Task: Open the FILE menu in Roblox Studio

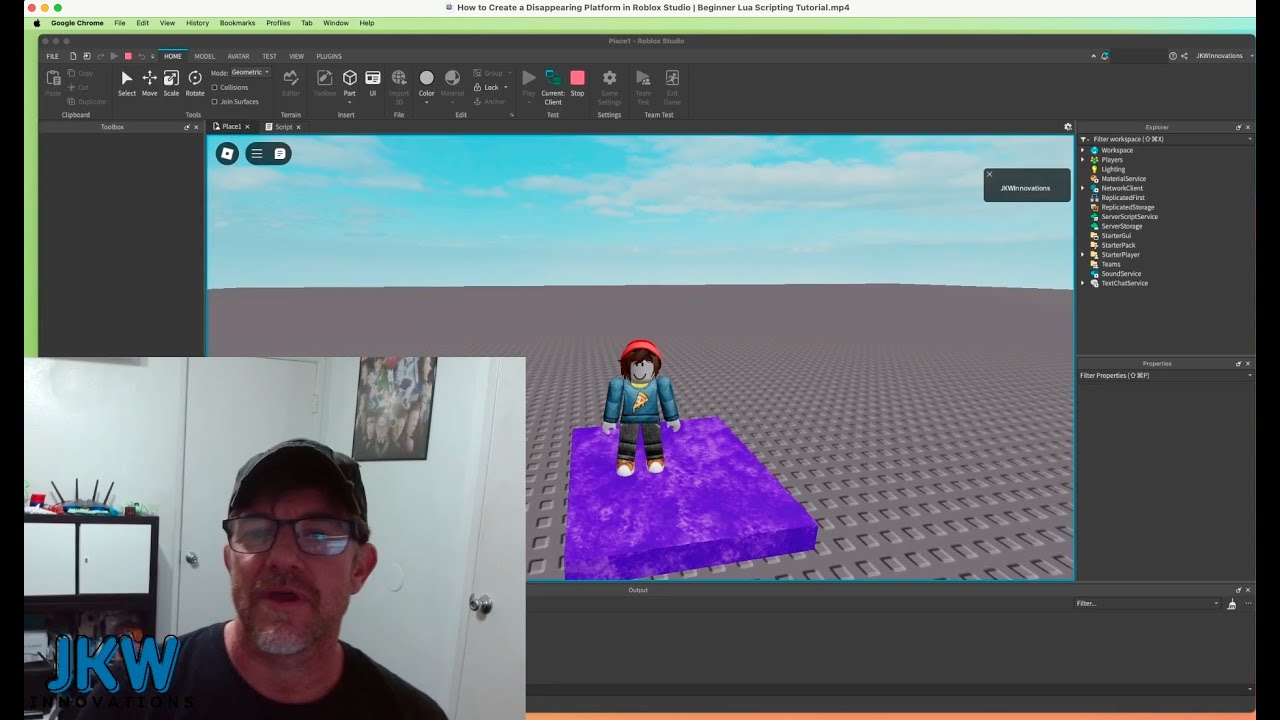Action: 53,56
